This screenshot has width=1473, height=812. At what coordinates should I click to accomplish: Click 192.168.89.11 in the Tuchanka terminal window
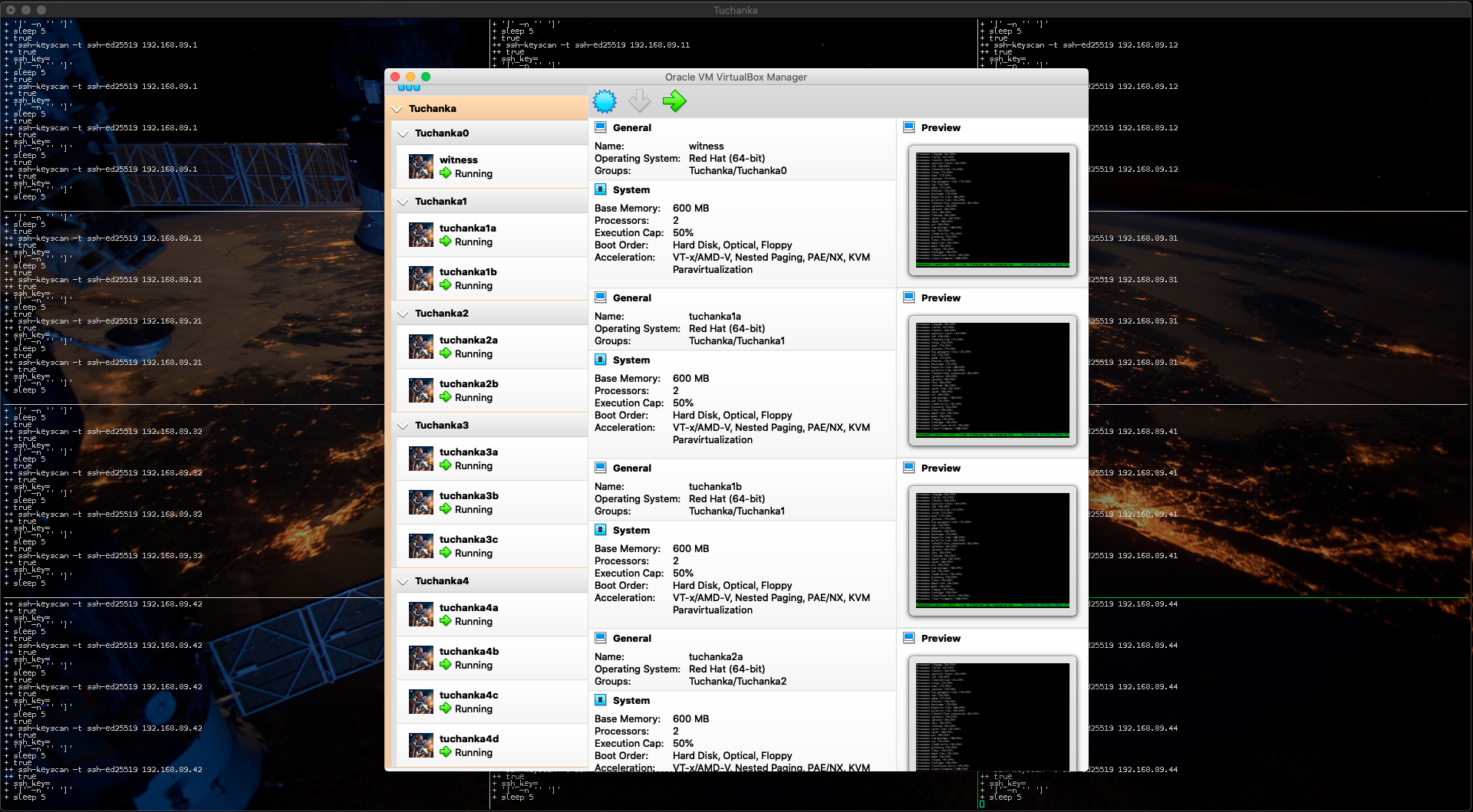(660, 45)
